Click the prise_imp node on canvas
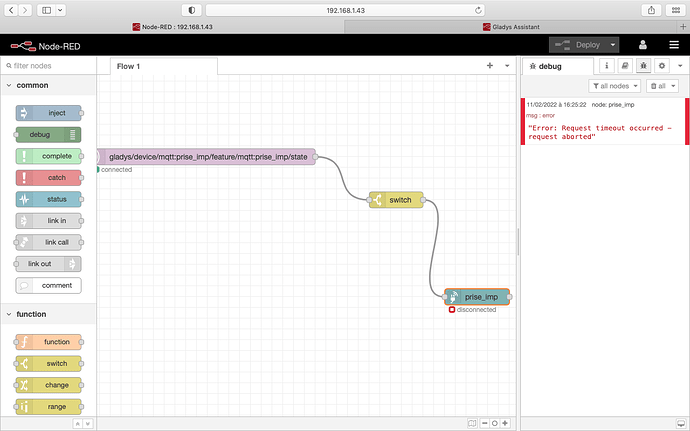Viewport: 690px width, 431px height. (x=477, y=297)
